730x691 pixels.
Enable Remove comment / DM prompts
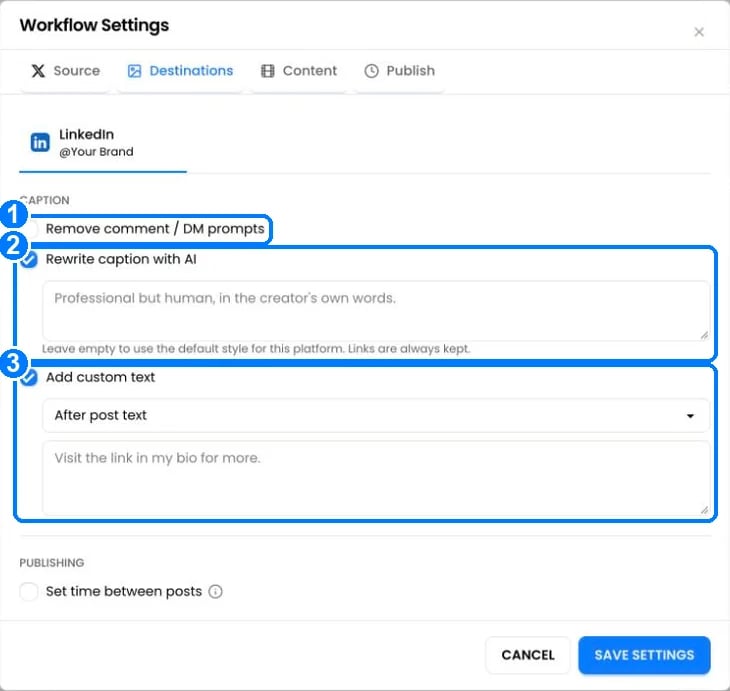(29, 229)
